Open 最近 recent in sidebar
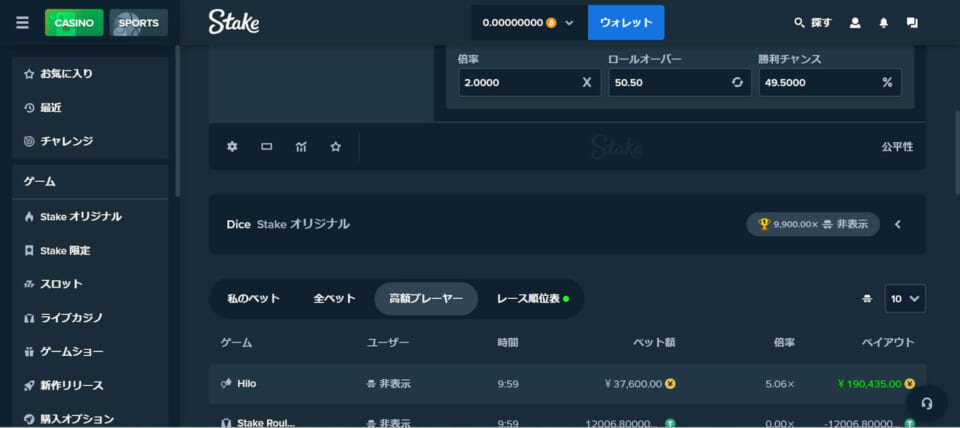Viewport: 960px width, 428px height. [x=90, y=108]
